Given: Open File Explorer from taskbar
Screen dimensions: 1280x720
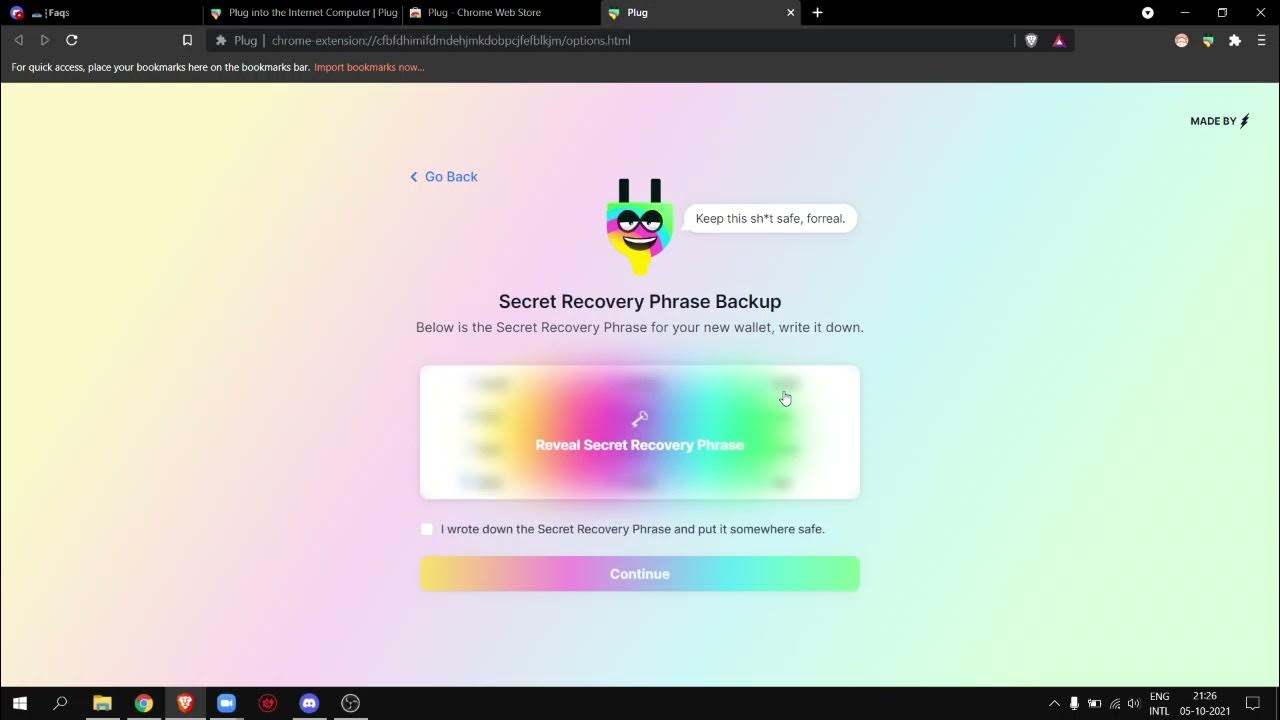Looking at the screenshot, I should [102, 703].
